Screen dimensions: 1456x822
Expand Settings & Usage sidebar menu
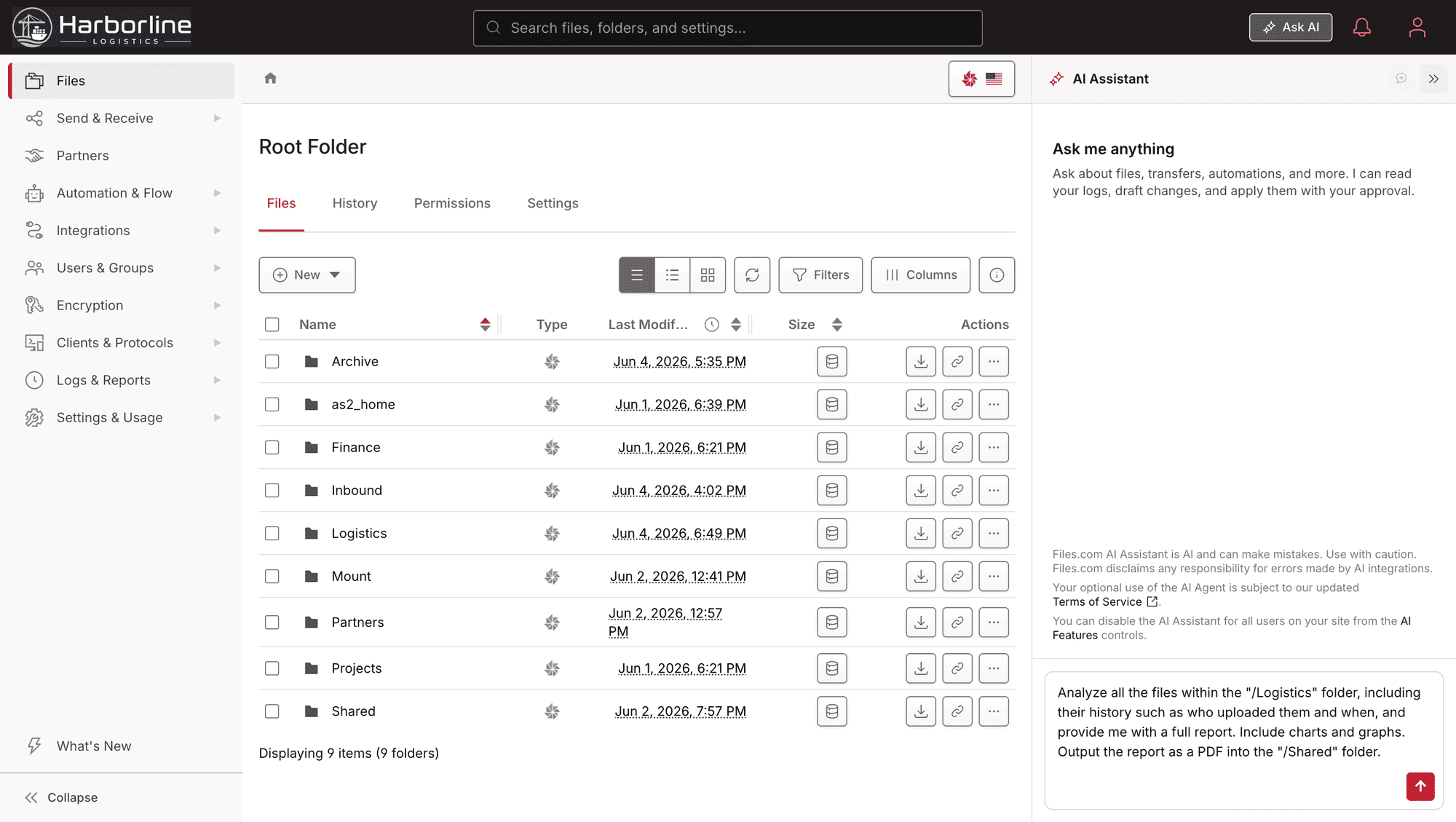coord(122,418)
